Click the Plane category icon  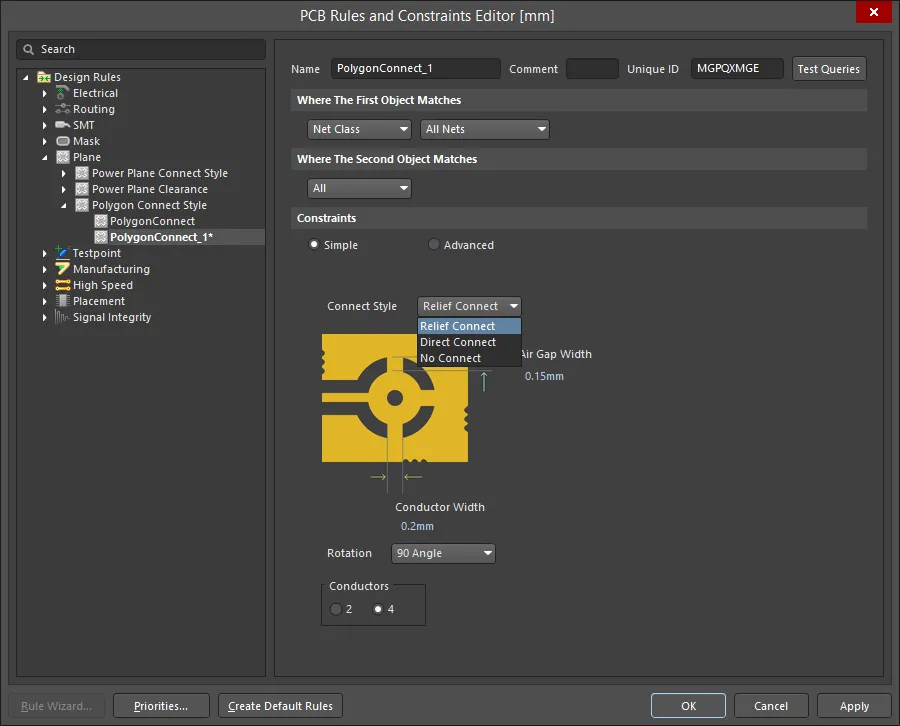[x=63, y=157]
